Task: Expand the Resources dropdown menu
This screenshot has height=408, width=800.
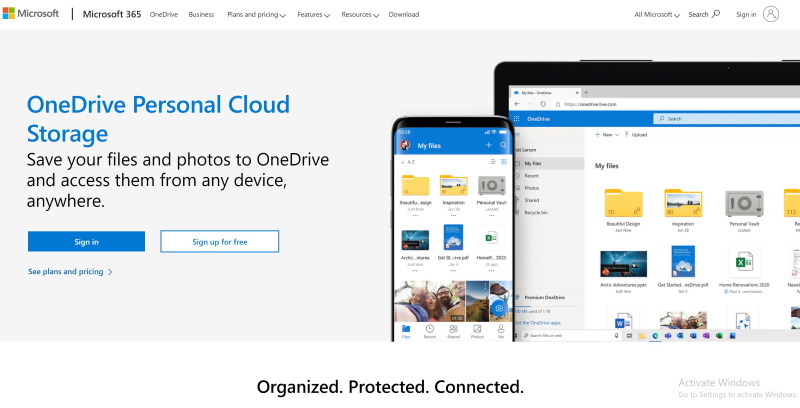Action: (360, 14)
